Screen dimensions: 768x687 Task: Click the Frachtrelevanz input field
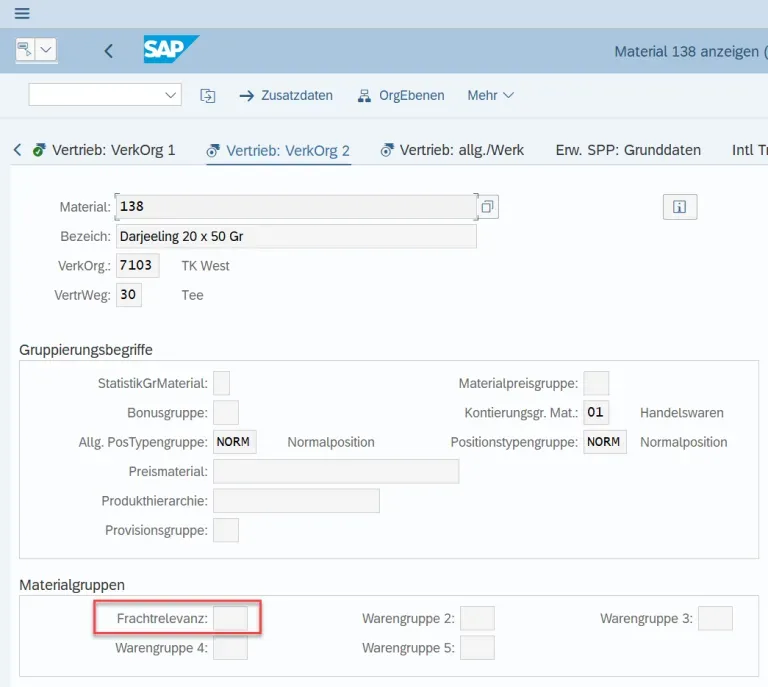(x=230, y=619)
